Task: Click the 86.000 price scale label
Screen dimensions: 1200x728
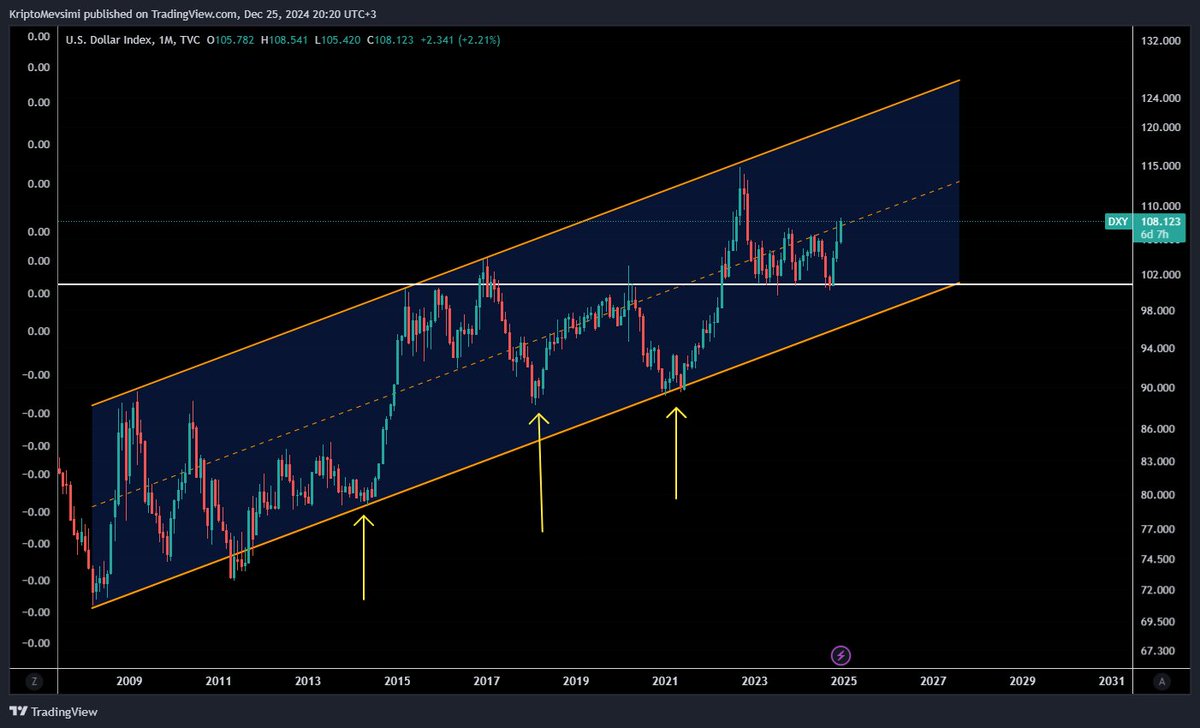Action: coord(1160,429)
